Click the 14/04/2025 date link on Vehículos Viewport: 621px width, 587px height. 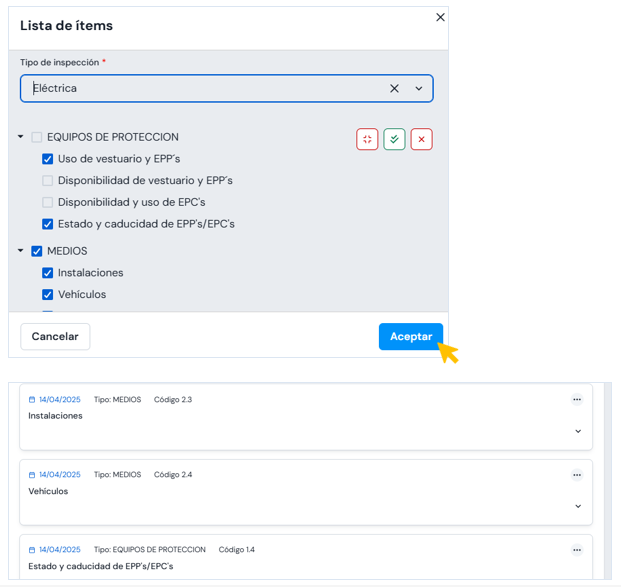59,475
